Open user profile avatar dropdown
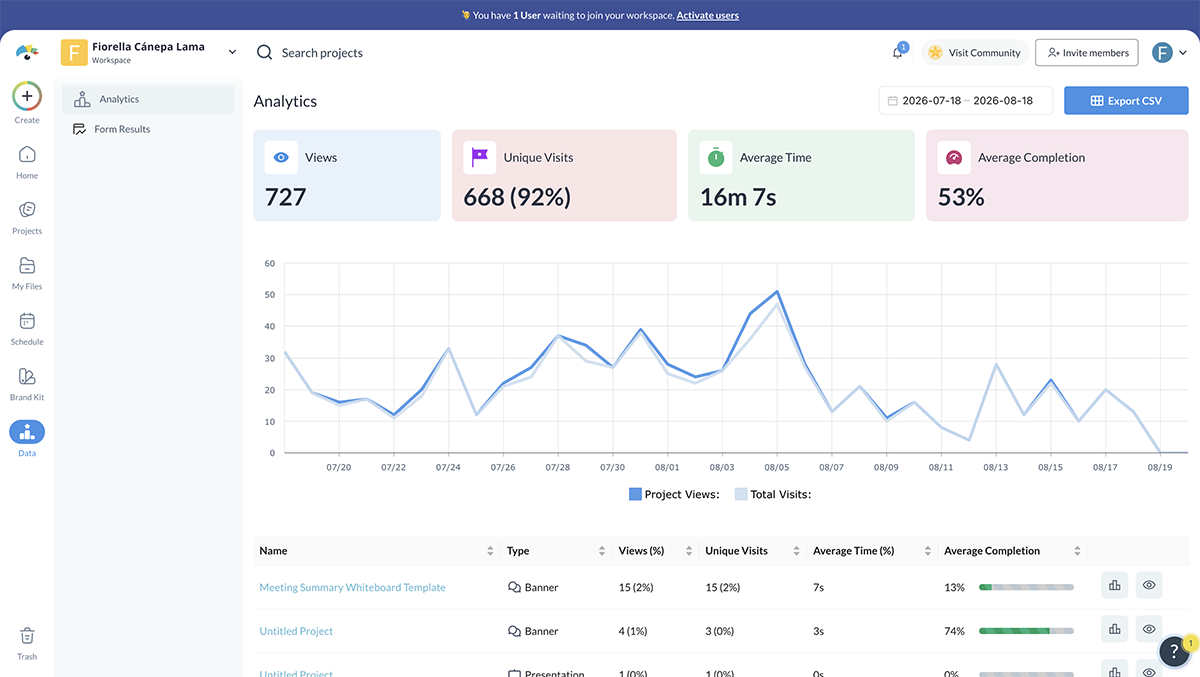This screenshot has width=1200, height=677. point(1169,53)
